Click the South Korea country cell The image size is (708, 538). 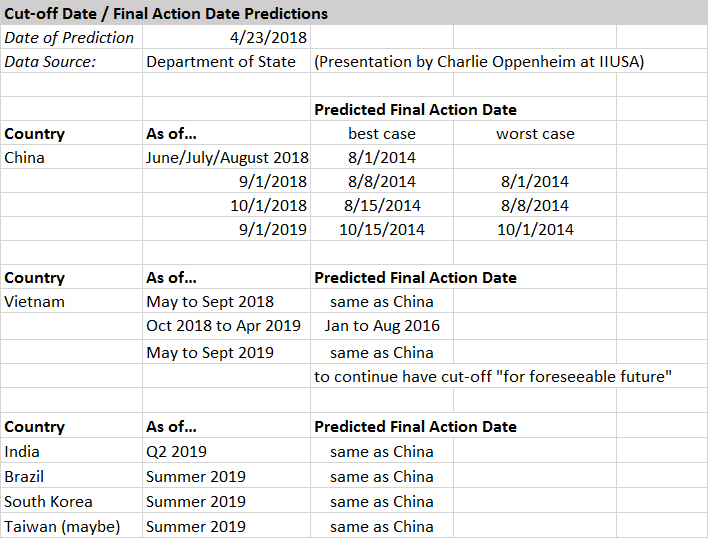(49, 502)
